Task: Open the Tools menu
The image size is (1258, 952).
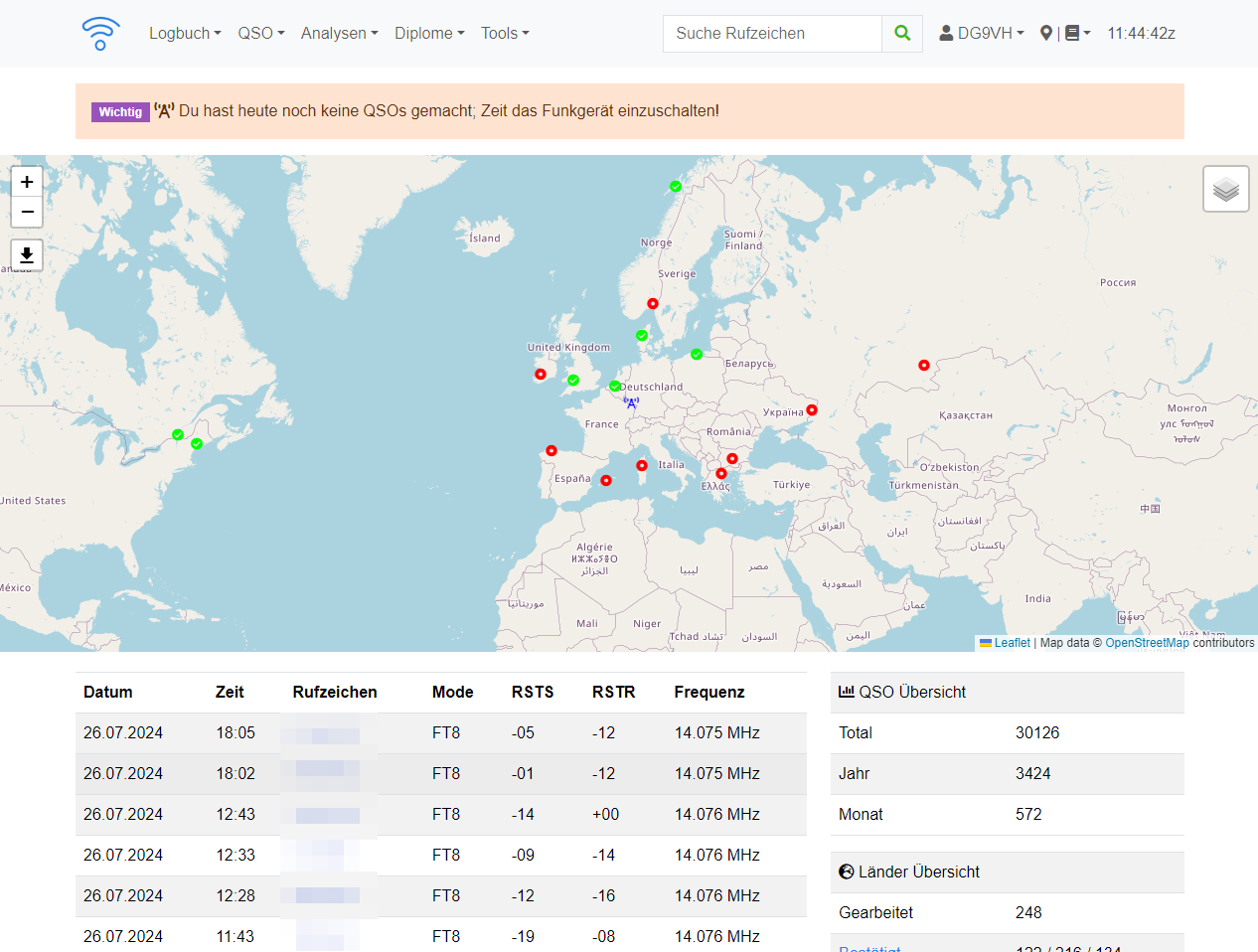Action: 505,33
